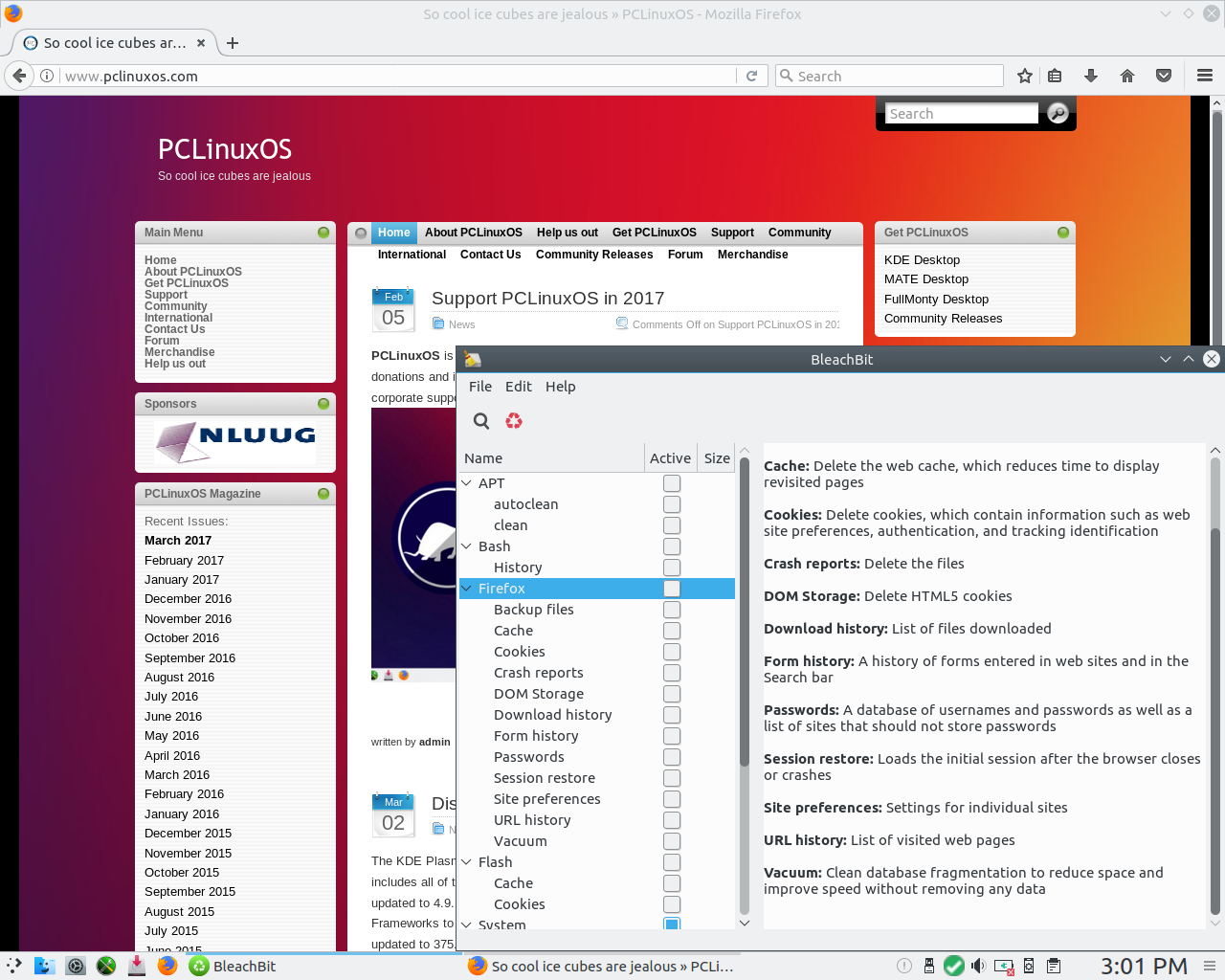Reload the page in Firefox
The width and height of the screenshot is (1225, 980).
[751, 76]
